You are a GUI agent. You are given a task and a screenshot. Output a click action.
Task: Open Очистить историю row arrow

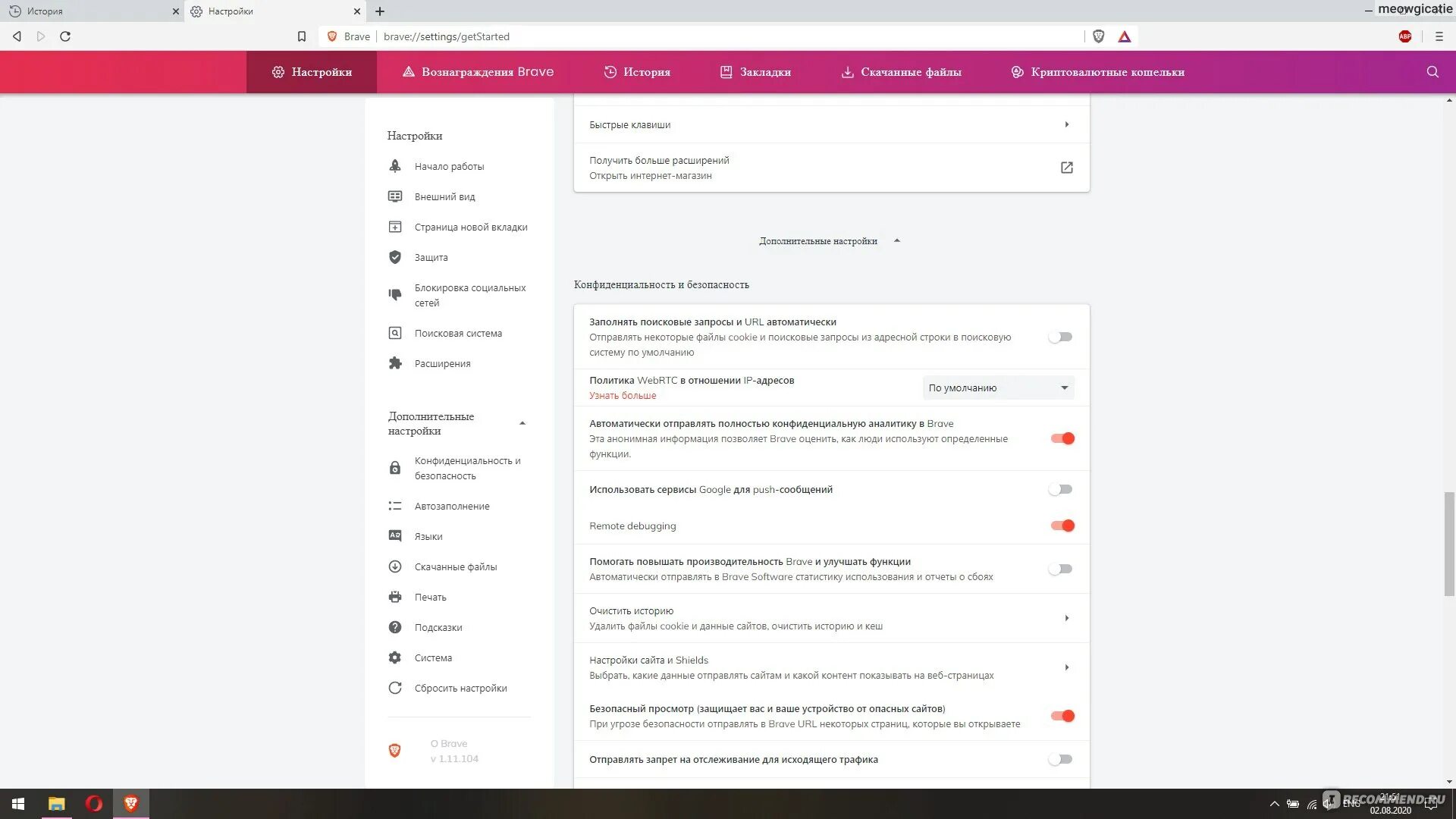(x=1067, y=618)
